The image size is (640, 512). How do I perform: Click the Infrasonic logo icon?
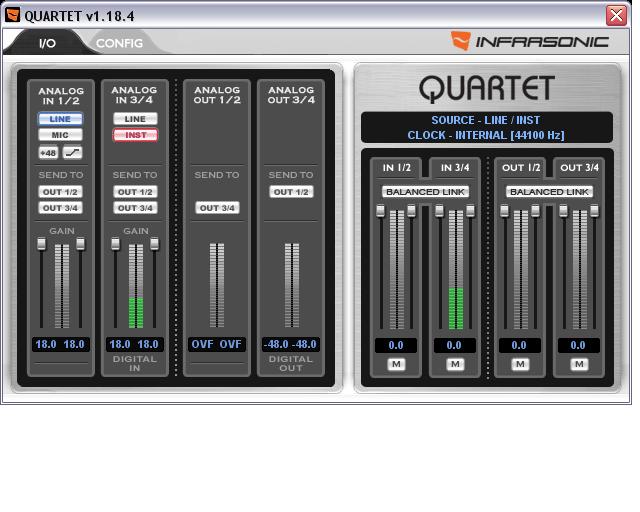tap(460, 41)
